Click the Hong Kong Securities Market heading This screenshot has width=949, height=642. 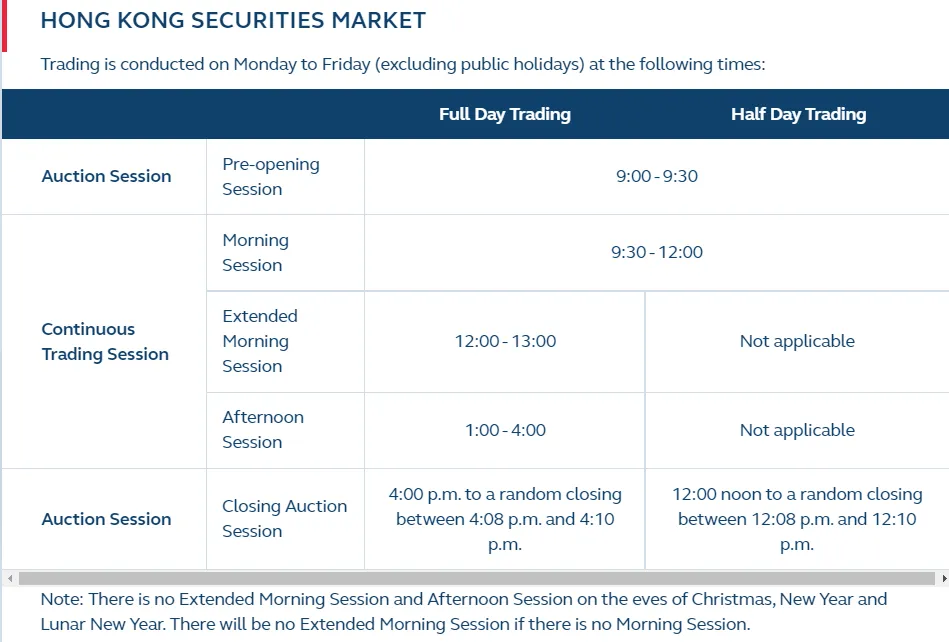pyautogui.click(x=233, y=21)
